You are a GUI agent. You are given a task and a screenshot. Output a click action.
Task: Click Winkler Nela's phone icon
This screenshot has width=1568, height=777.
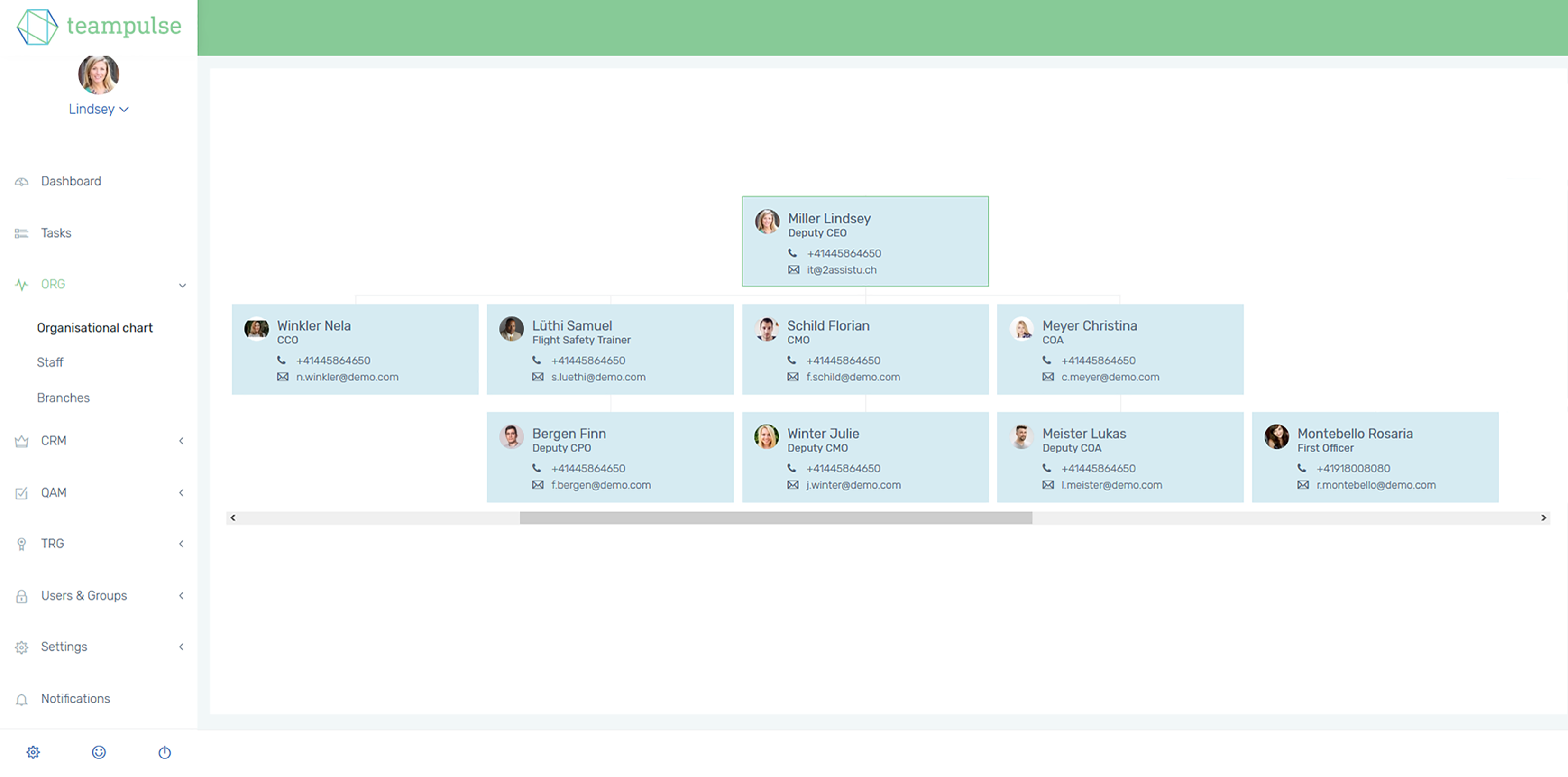pyautogui.click(x=282, y=360)
